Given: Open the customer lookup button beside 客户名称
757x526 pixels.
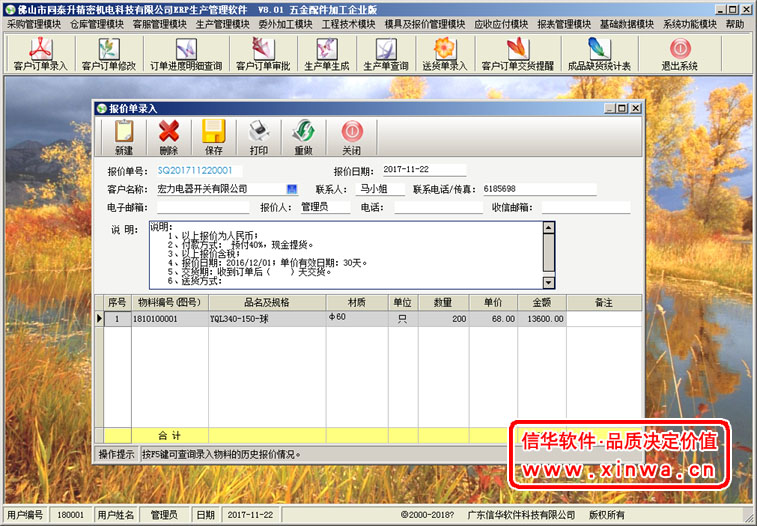Looking at the screenshot, I should tap(292, 188).
